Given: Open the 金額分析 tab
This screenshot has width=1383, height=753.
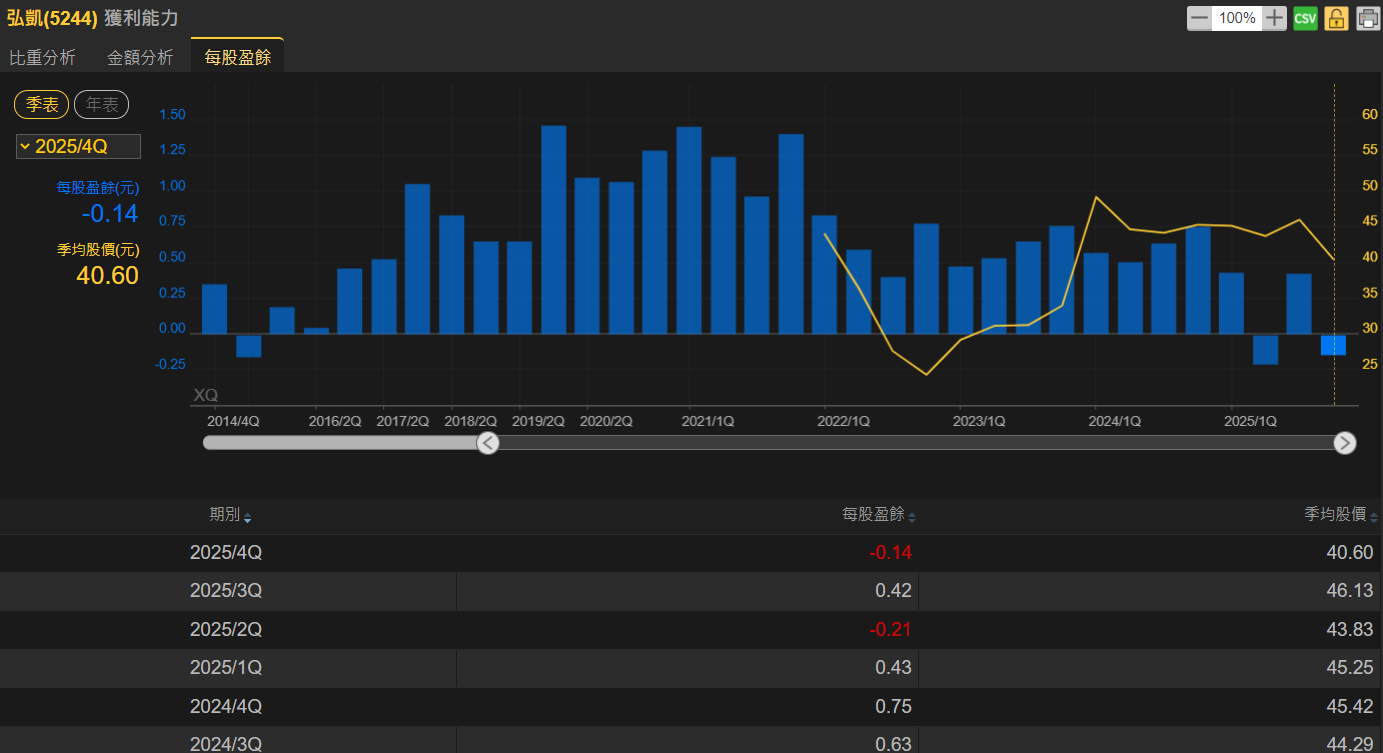Looking at the screenshot, I should click(140, 58).
